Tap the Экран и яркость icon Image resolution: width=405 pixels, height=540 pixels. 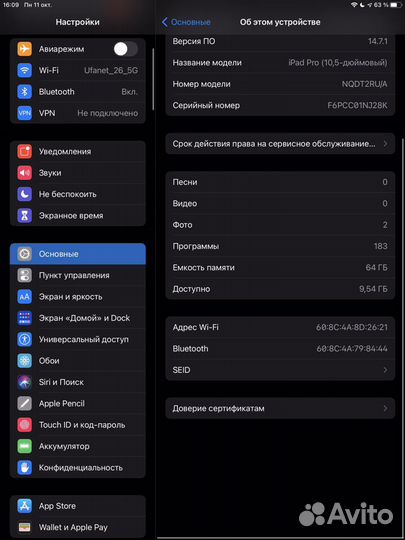[24, 297]
